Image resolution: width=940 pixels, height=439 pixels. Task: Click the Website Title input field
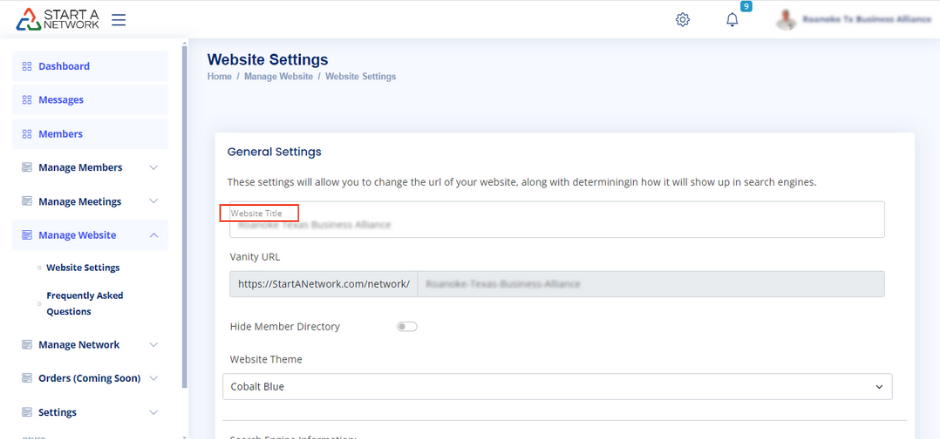(x=556, y=224)
